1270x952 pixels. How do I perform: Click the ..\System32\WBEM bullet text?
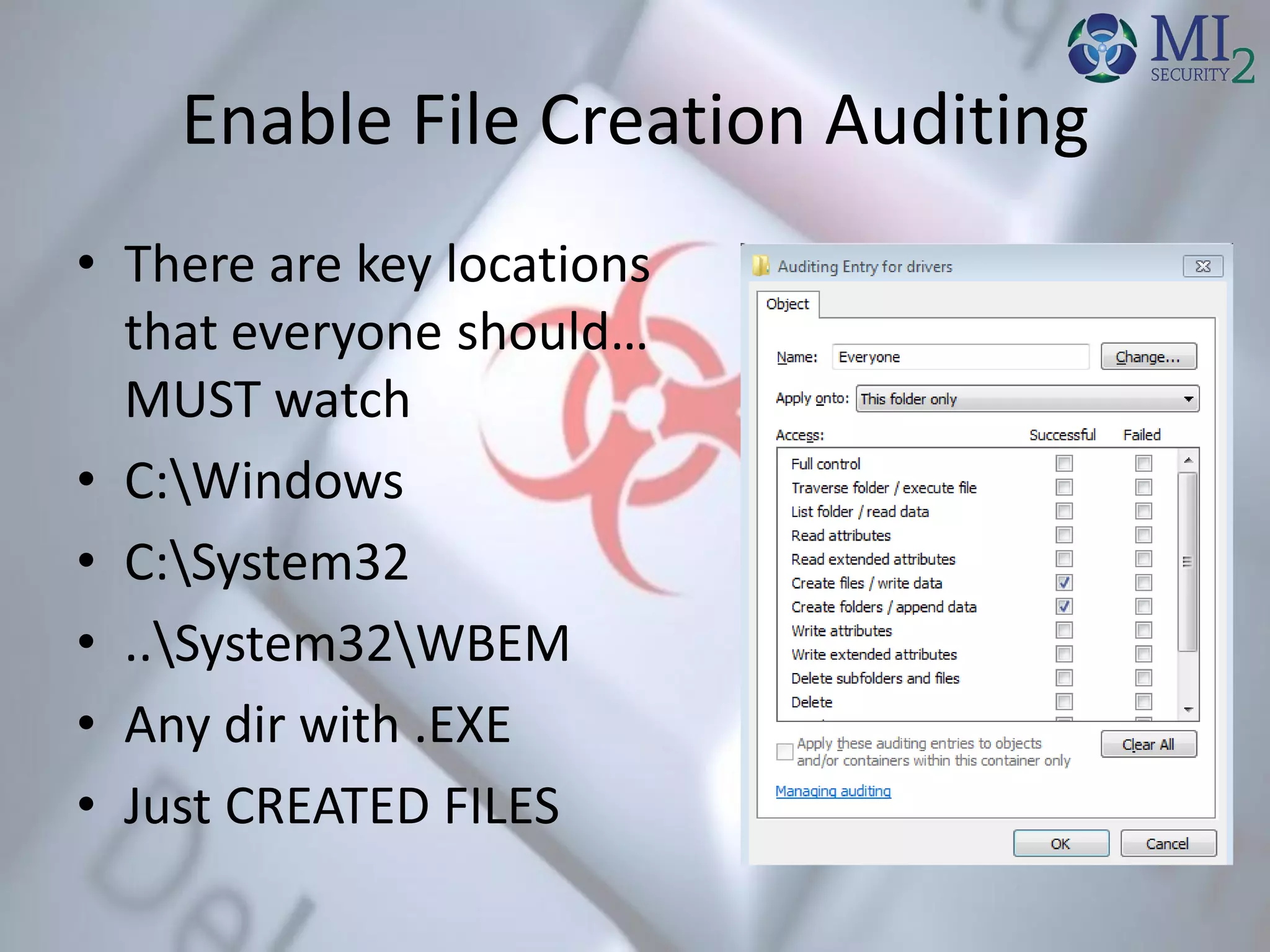347,643
